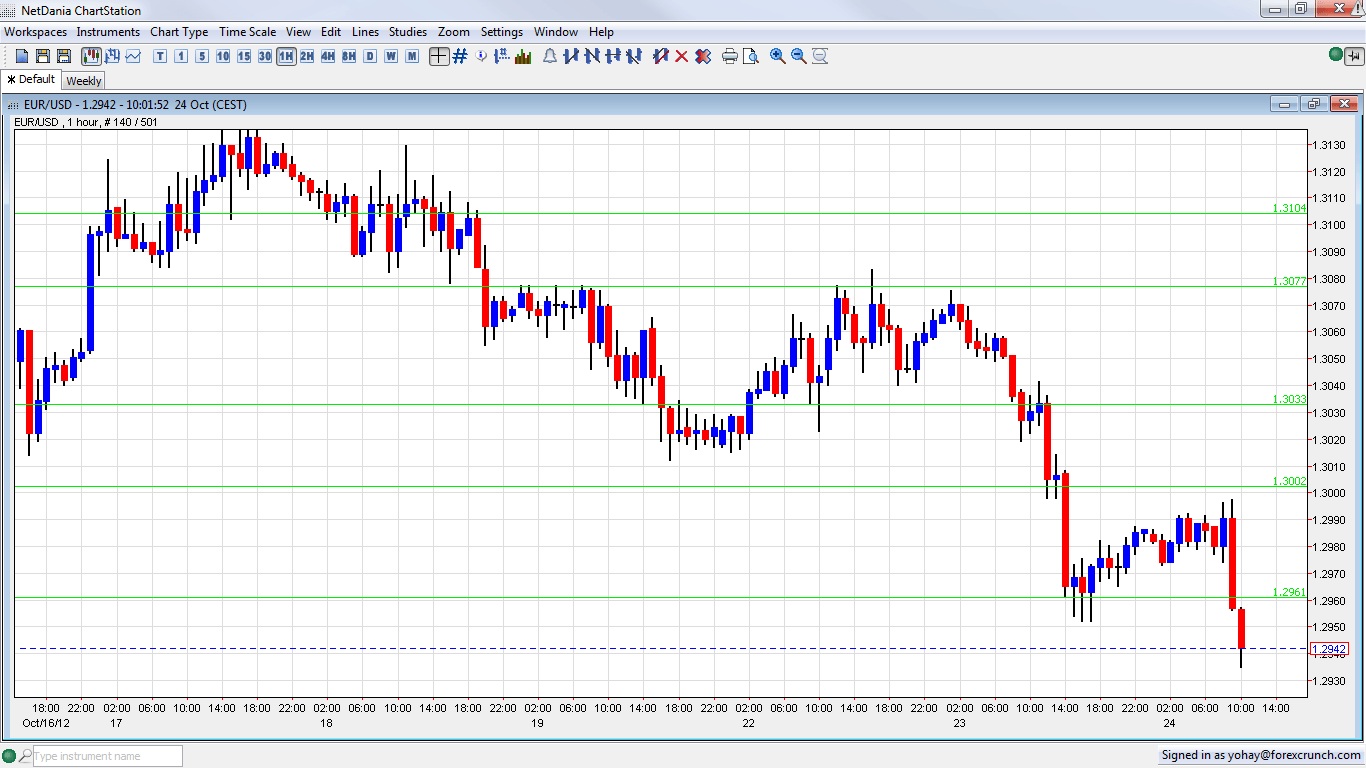Viewport: 1366px width, 768px height.
Task: Set time scale to 1 minute
Action: 181,56
